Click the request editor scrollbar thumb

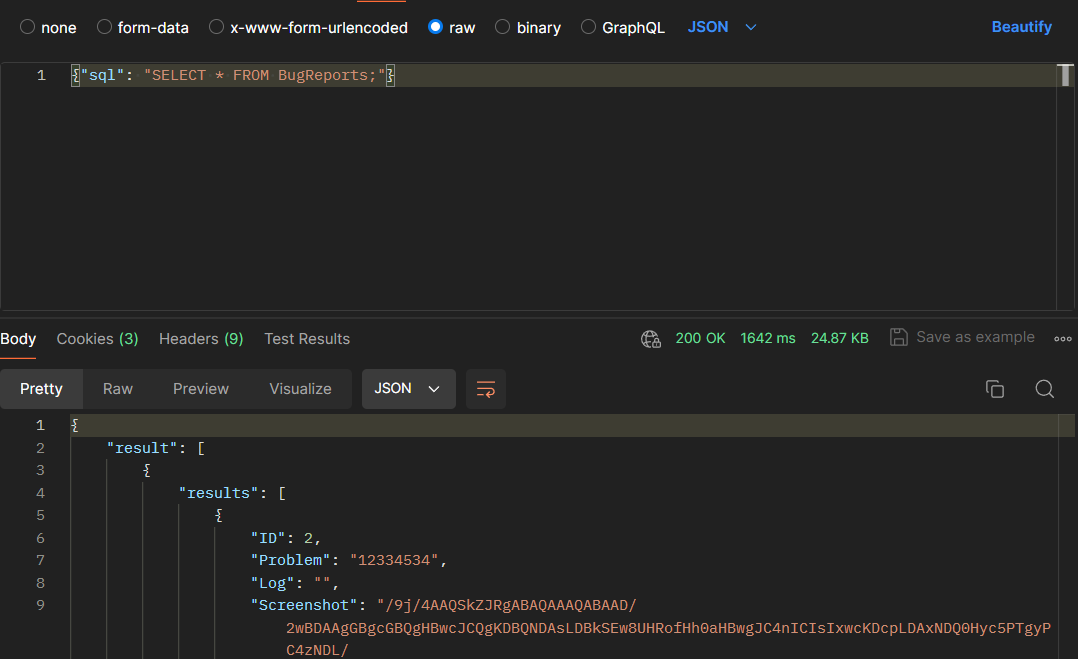1065,75
